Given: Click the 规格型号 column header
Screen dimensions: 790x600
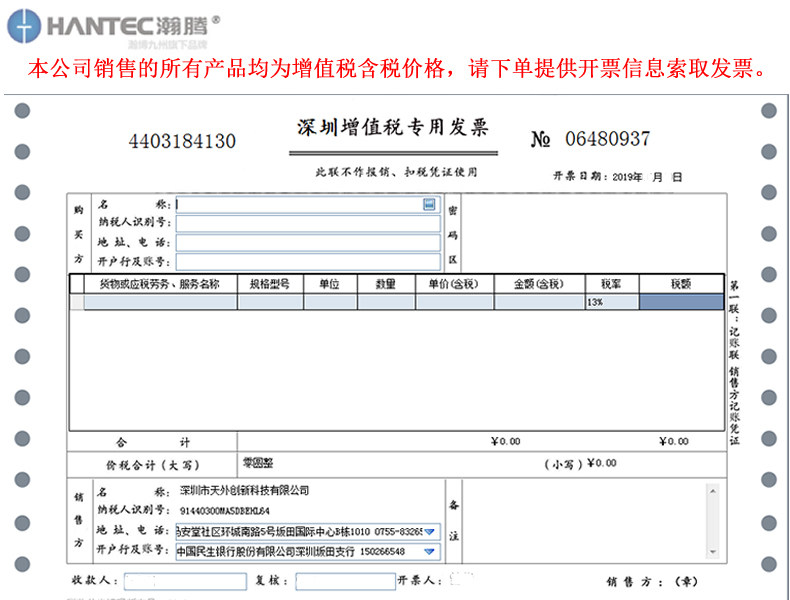Looking at the screenshot, I should (270, 284).
